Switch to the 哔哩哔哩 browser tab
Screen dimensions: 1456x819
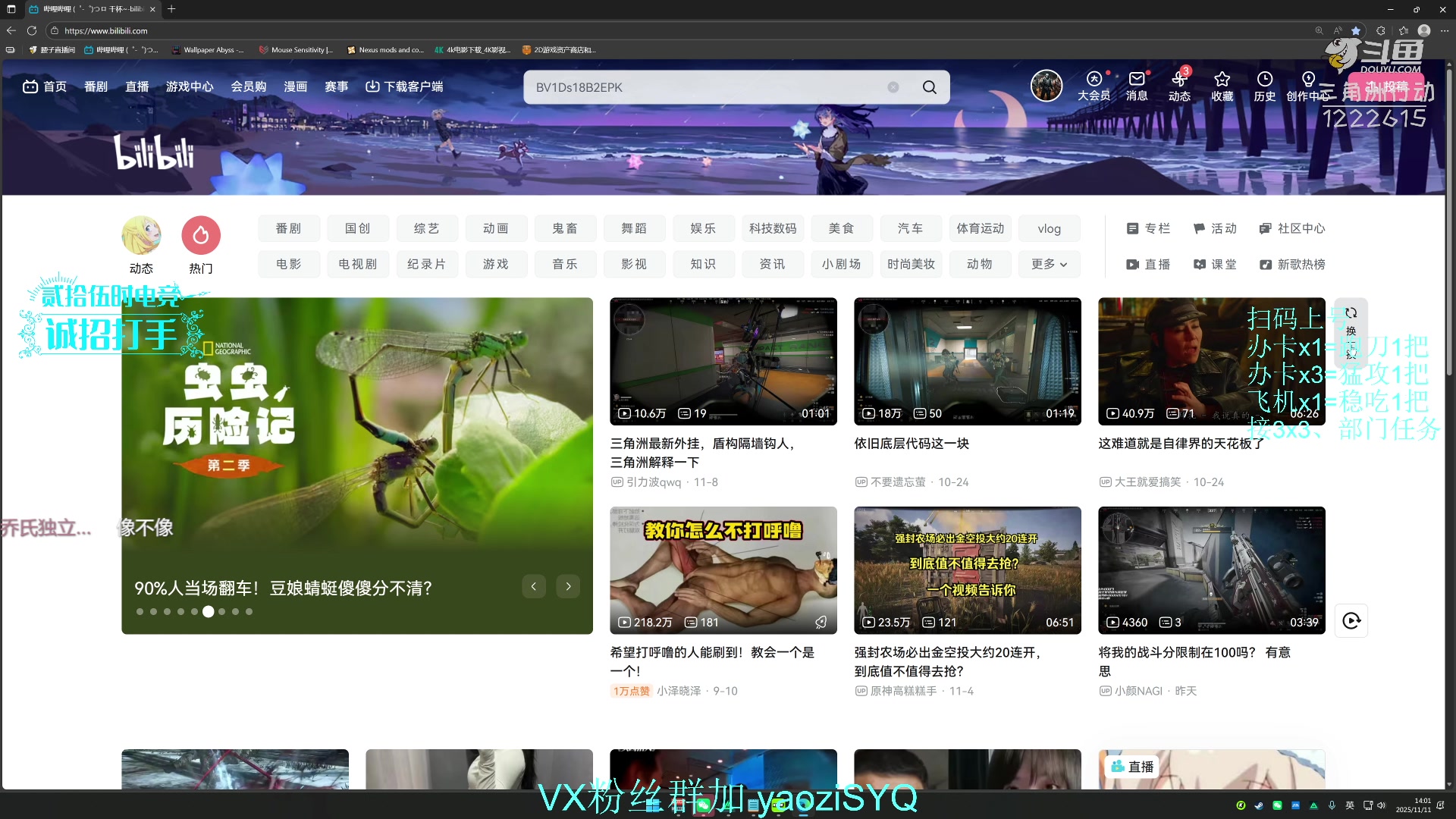83,9
